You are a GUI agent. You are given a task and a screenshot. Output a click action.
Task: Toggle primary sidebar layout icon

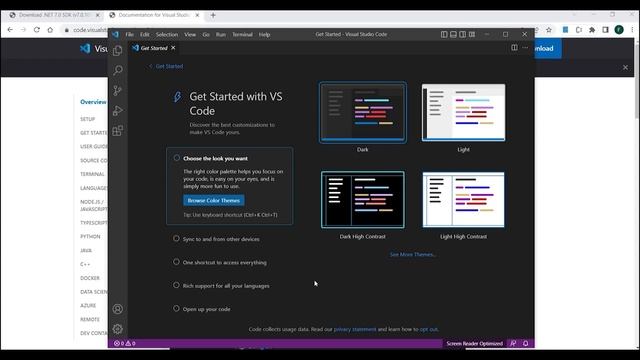[444, 34]
